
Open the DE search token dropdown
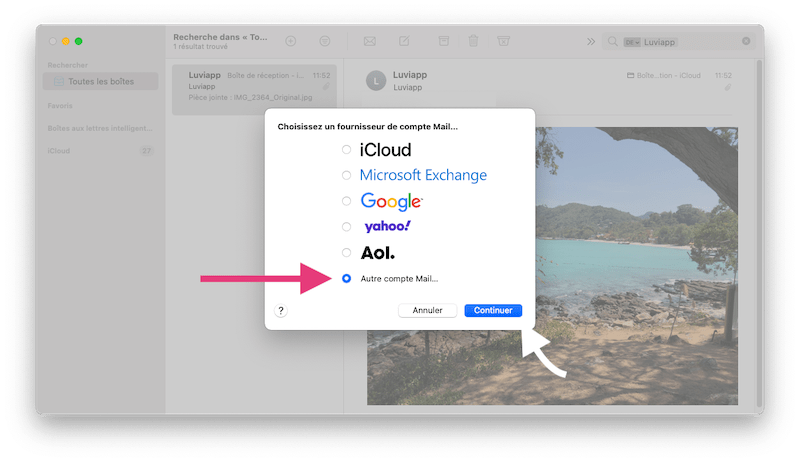(x=632, y=42)
